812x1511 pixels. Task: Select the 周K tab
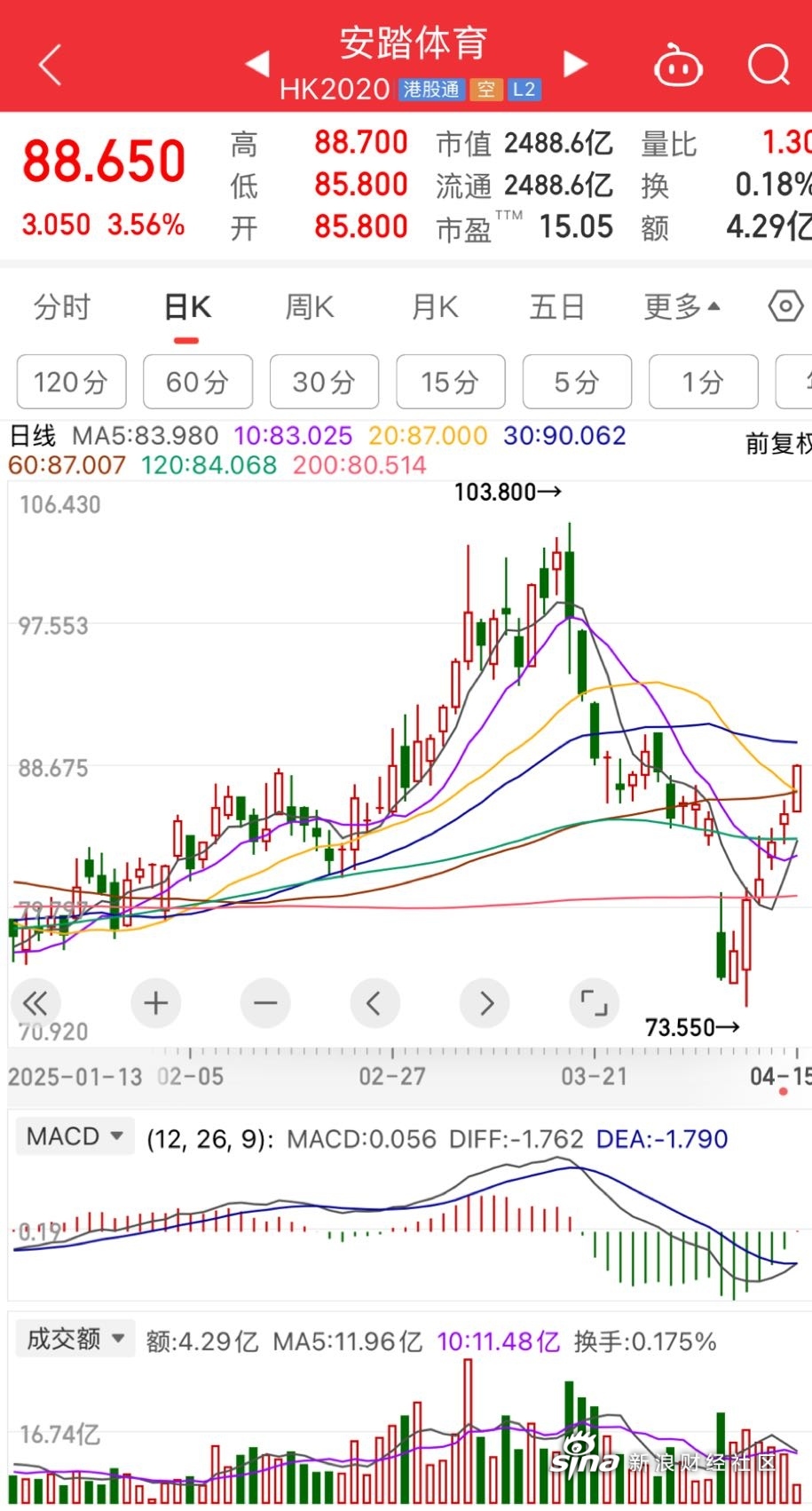click(309, 307)
